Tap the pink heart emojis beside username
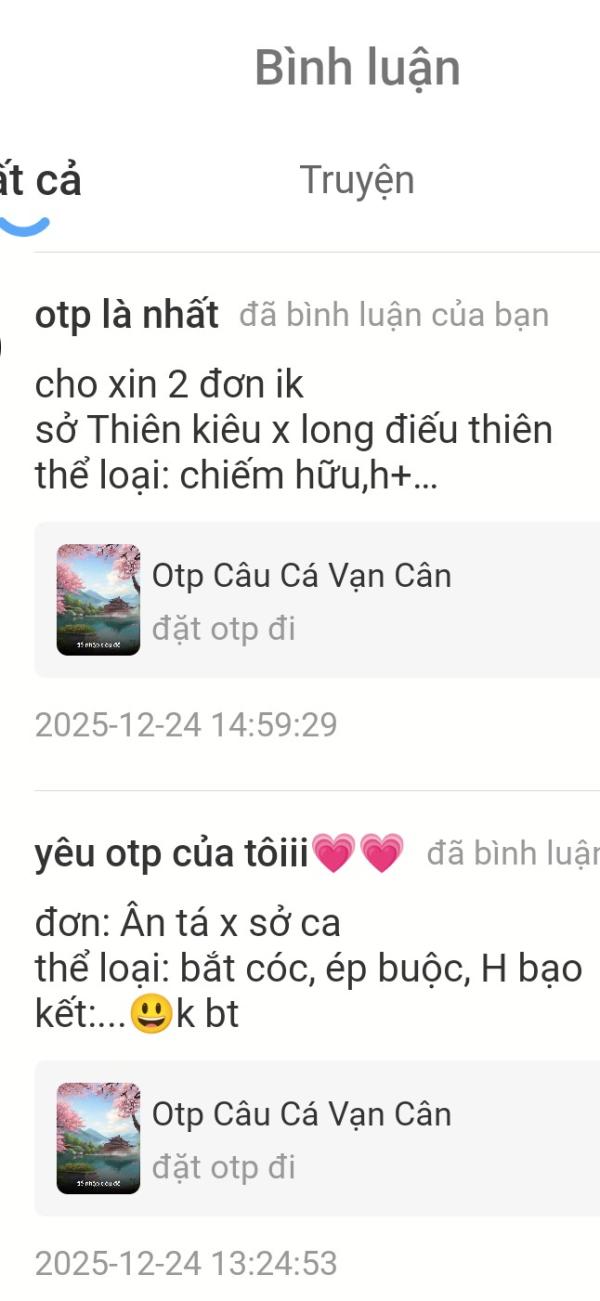This screenshot has height=1301, width=600. (358, 854)
